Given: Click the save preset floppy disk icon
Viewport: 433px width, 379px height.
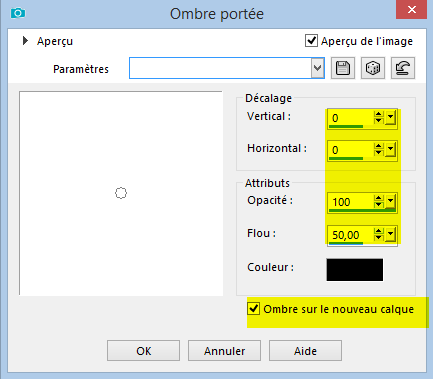Looking at the screenshot, I should tap(343, 68).
